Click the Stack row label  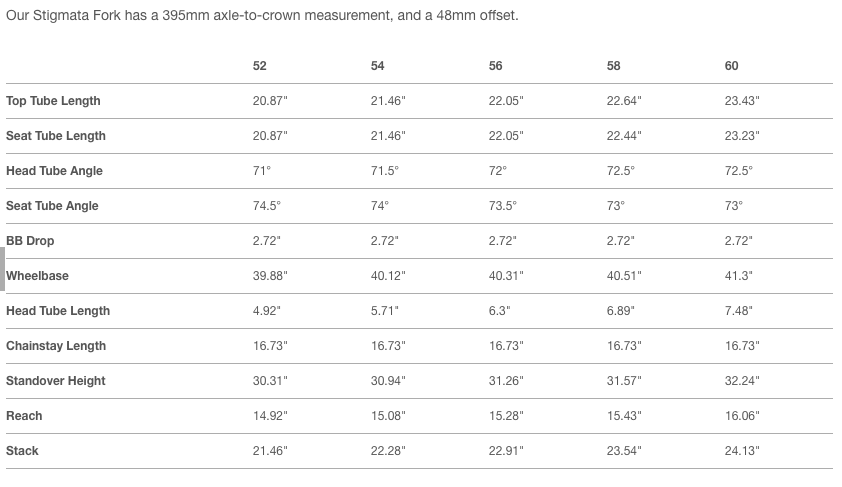pyautogui.click(x=22, y=451)
